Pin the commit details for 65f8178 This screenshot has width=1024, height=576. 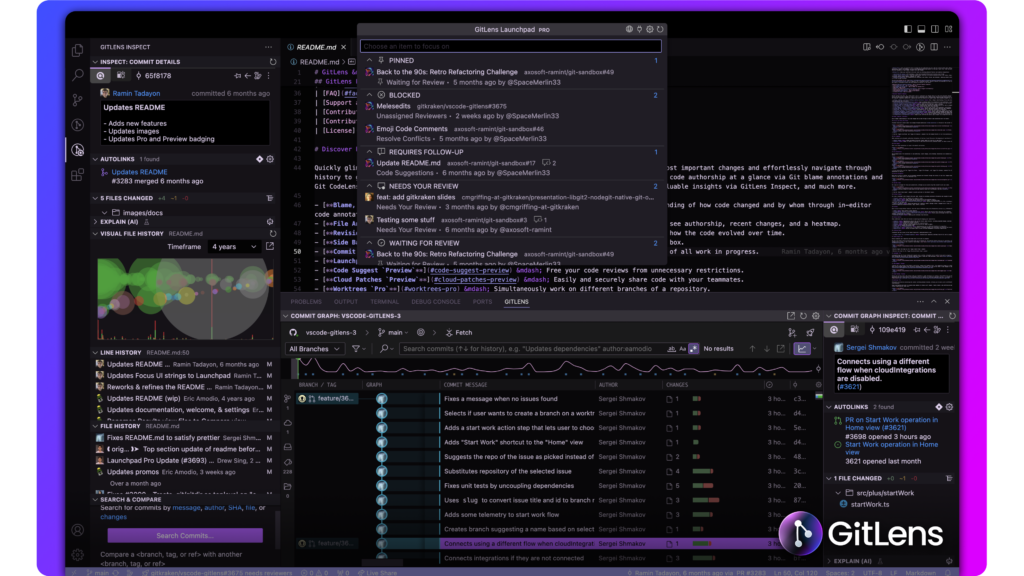click(x=238, y=75)
